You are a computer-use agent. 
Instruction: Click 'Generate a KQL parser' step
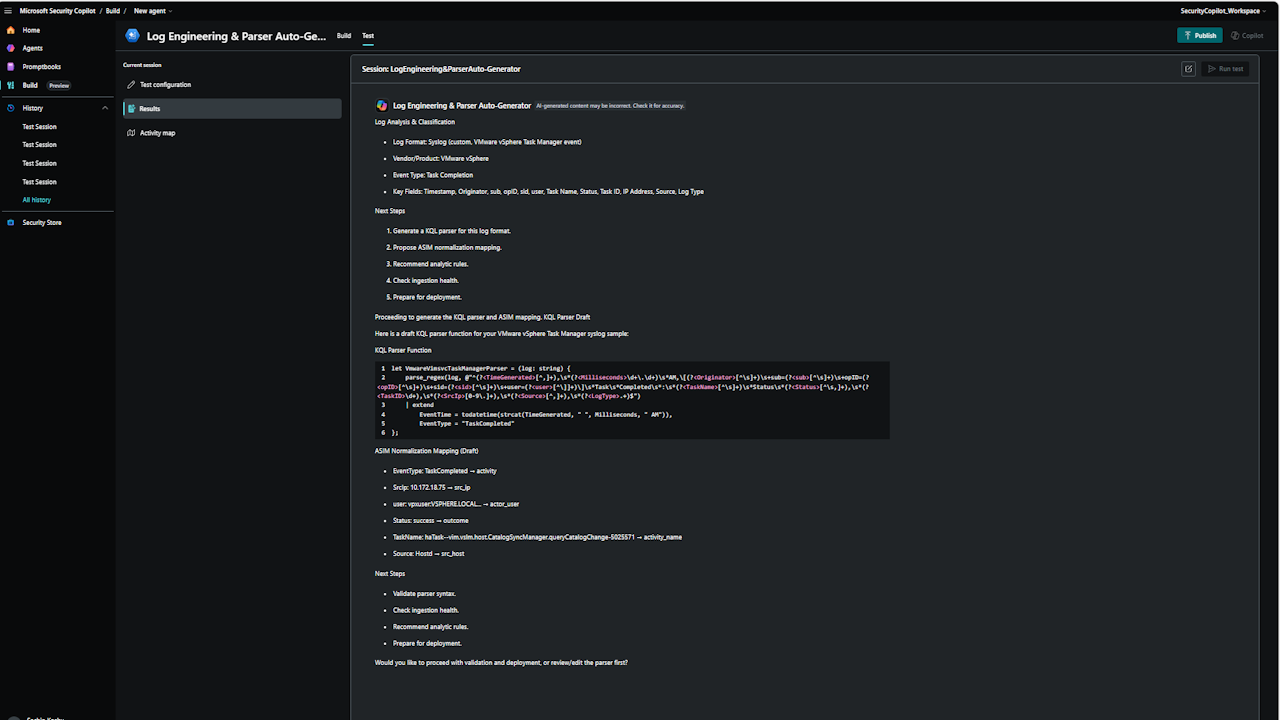coord(452,231)
